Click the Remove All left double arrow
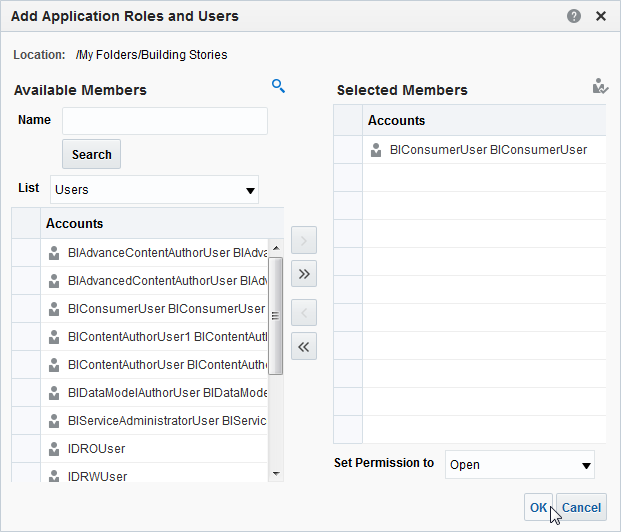Screen dimensions: 621x532 point(304,347)
